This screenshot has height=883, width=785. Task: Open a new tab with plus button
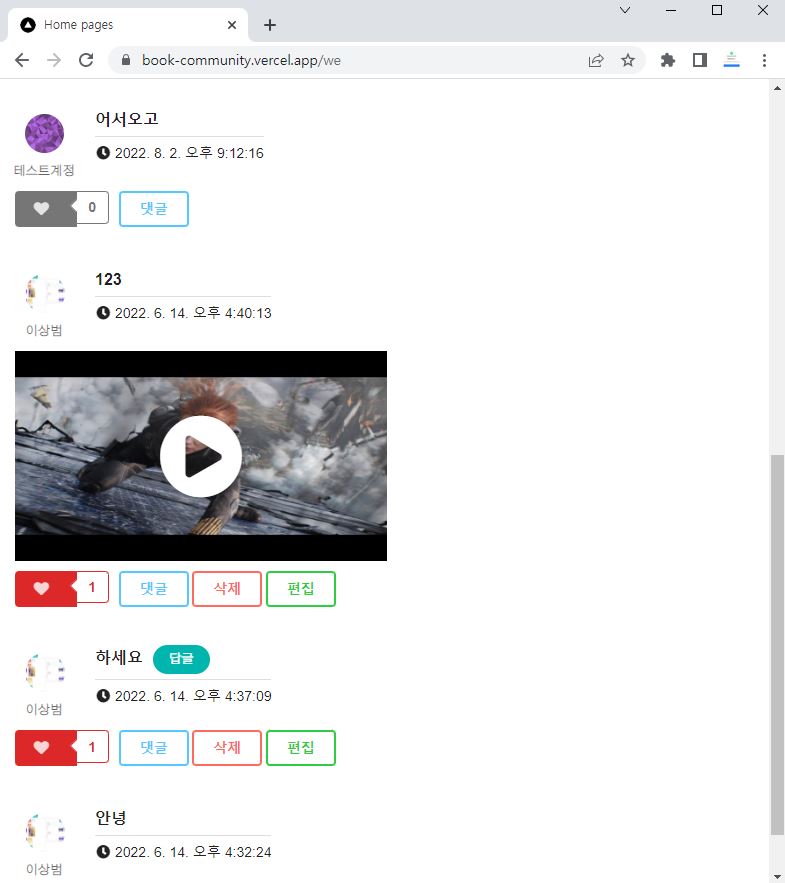tap(269, 25)
